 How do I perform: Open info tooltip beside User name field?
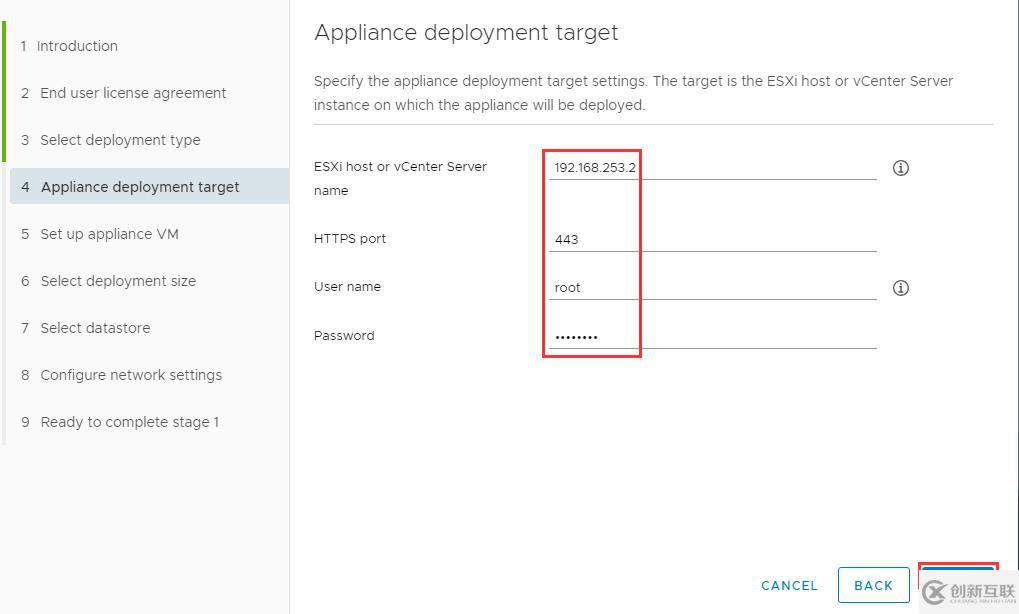(900, 288)
